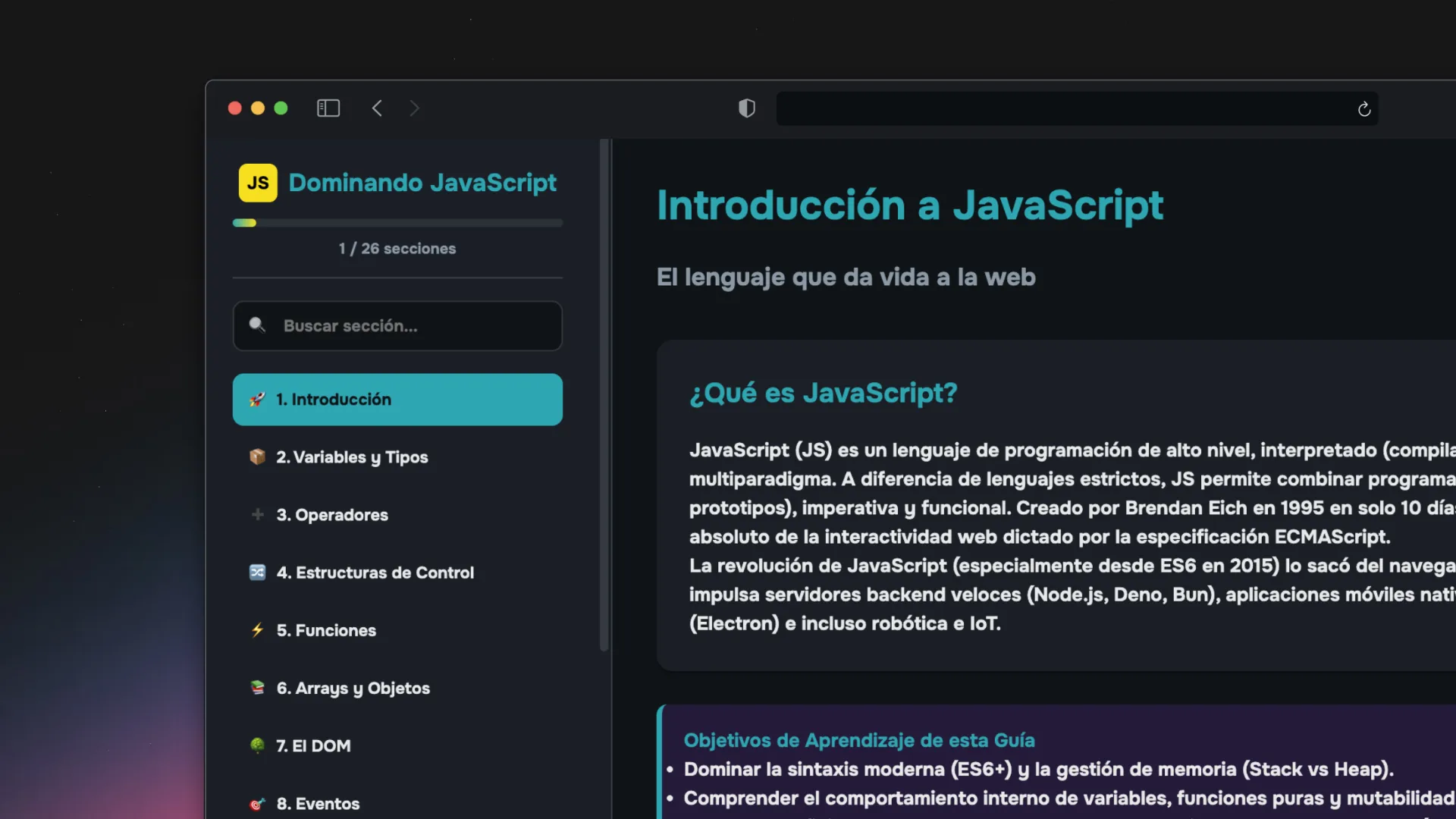Viewport: 1456px width, 819px height.
Task: Go to 4. Estructuras de Control
Action: coord(397,573)
